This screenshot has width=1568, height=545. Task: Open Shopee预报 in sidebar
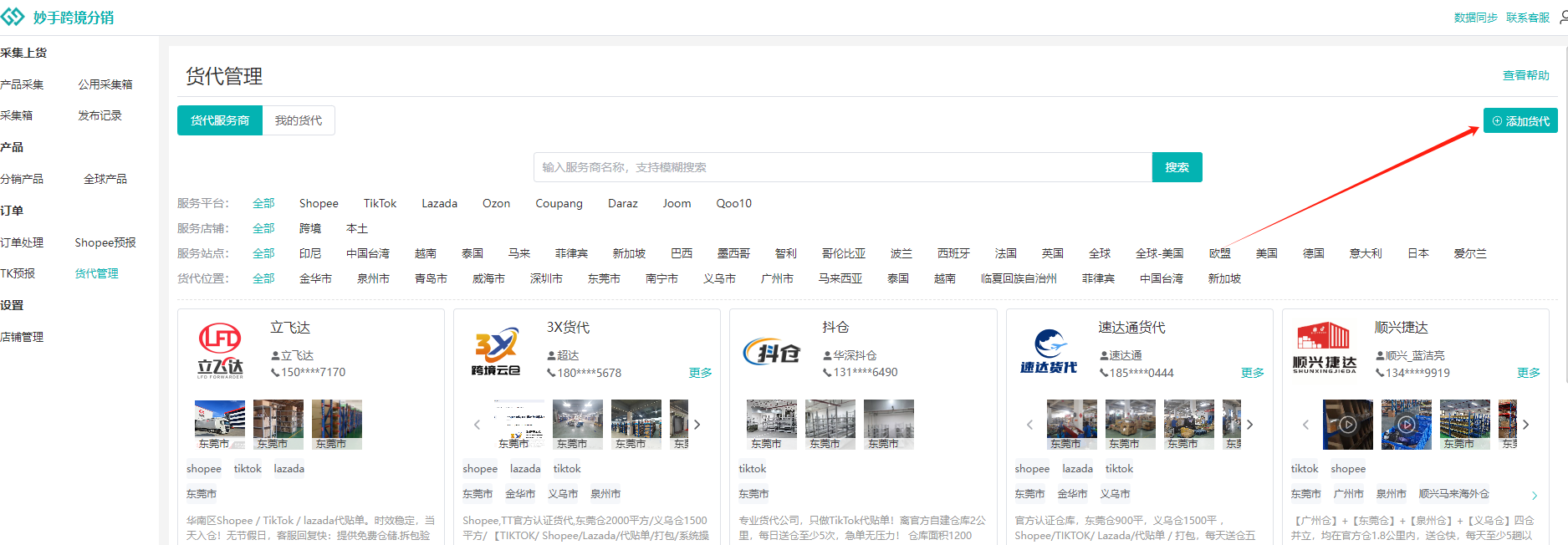105,242
